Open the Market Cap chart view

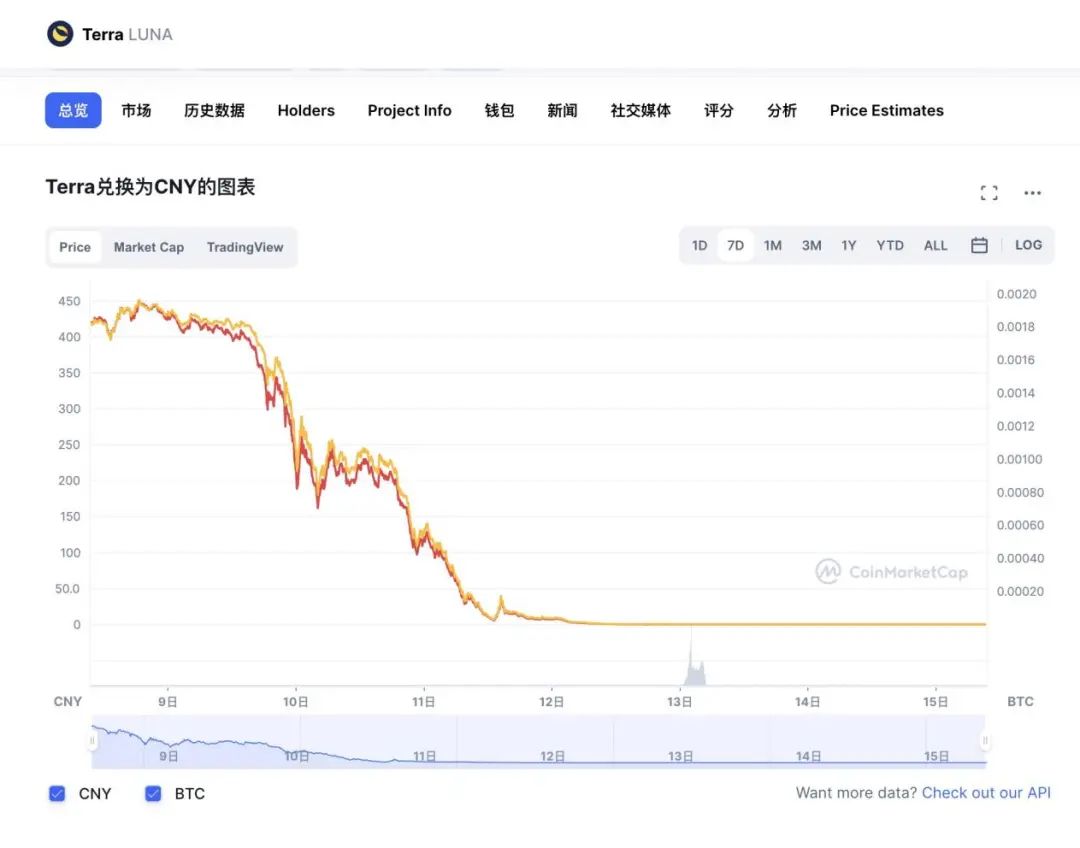coord(148,246)
